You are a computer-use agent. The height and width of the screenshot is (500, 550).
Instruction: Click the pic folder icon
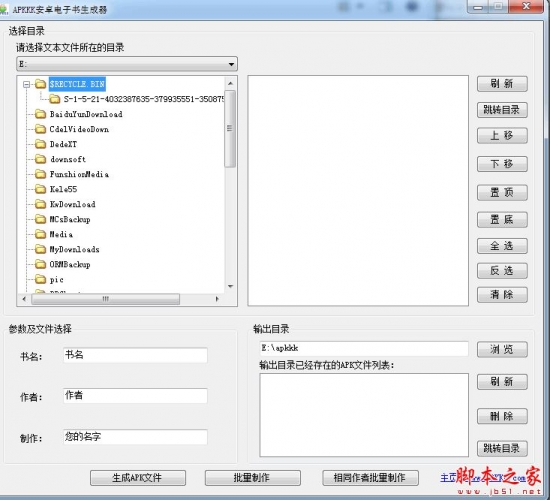[x=41, y=279]
